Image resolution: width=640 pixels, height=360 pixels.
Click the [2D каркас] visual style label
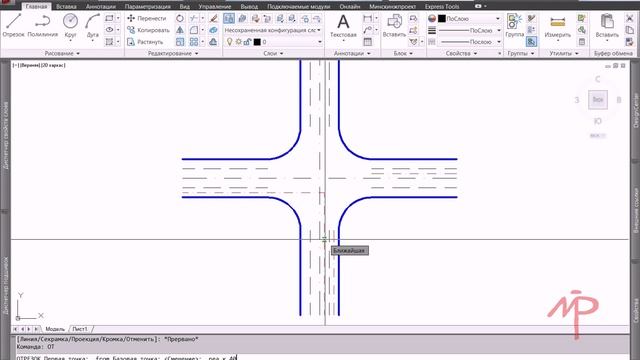[52, 65]
